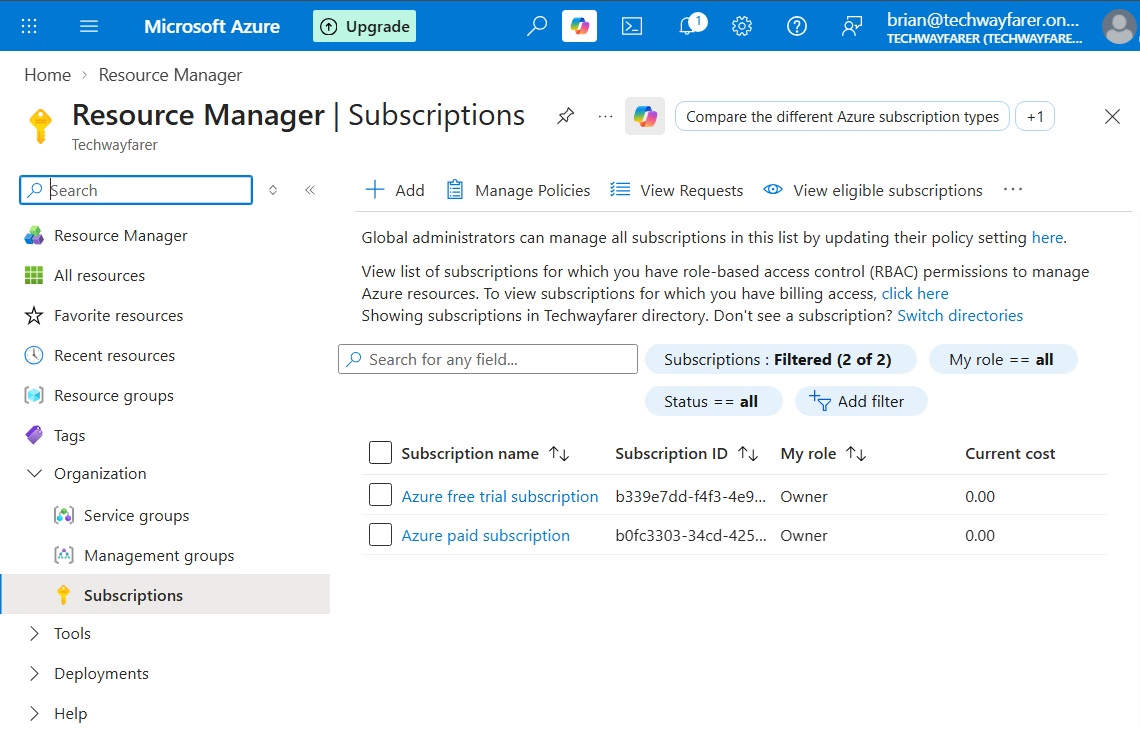Pin the Subscriptions page with the pushpin
1140x730 pixels.
point(566,116)
